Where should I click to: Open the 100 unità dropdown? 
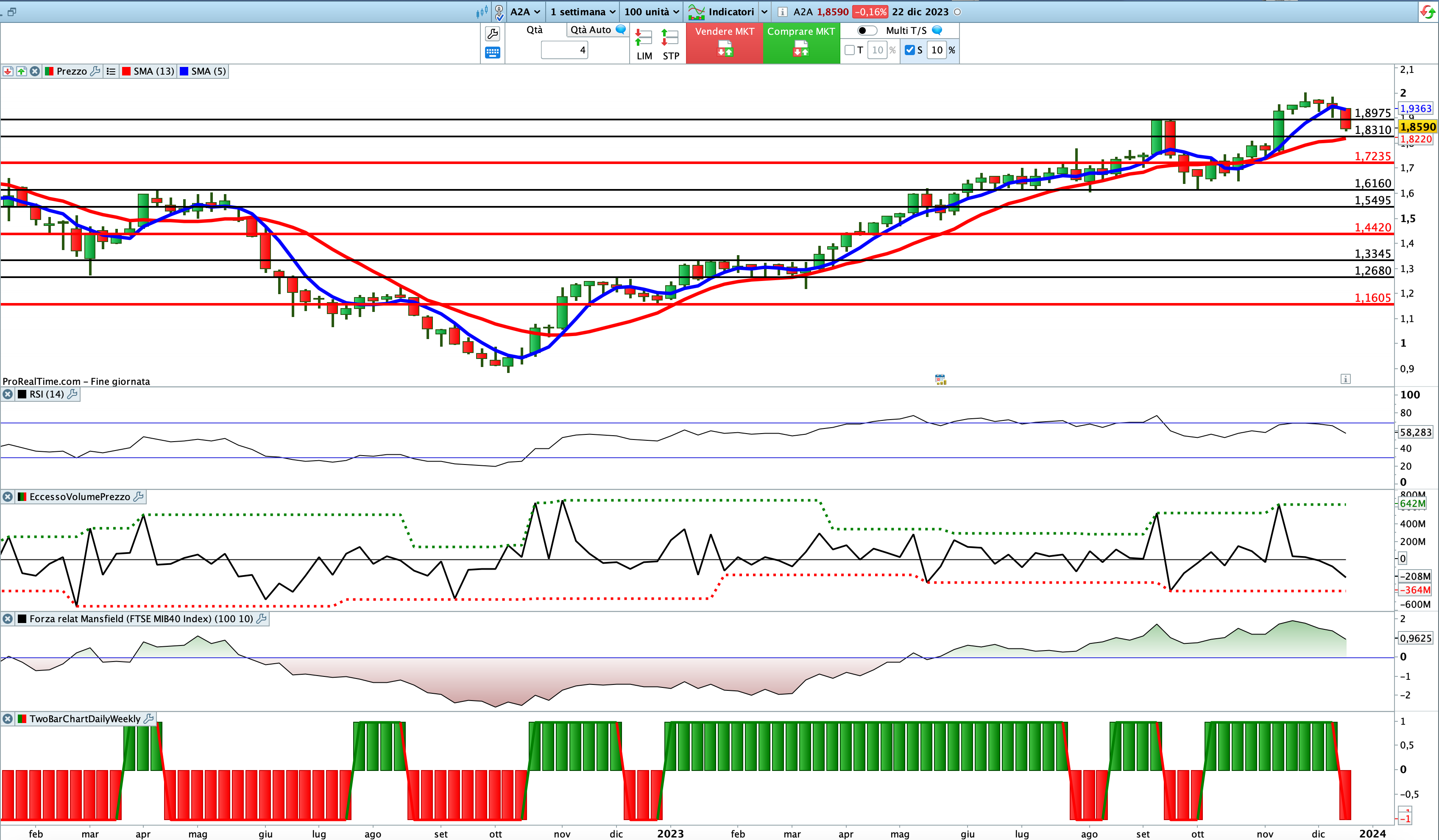[x=652, y=11]
